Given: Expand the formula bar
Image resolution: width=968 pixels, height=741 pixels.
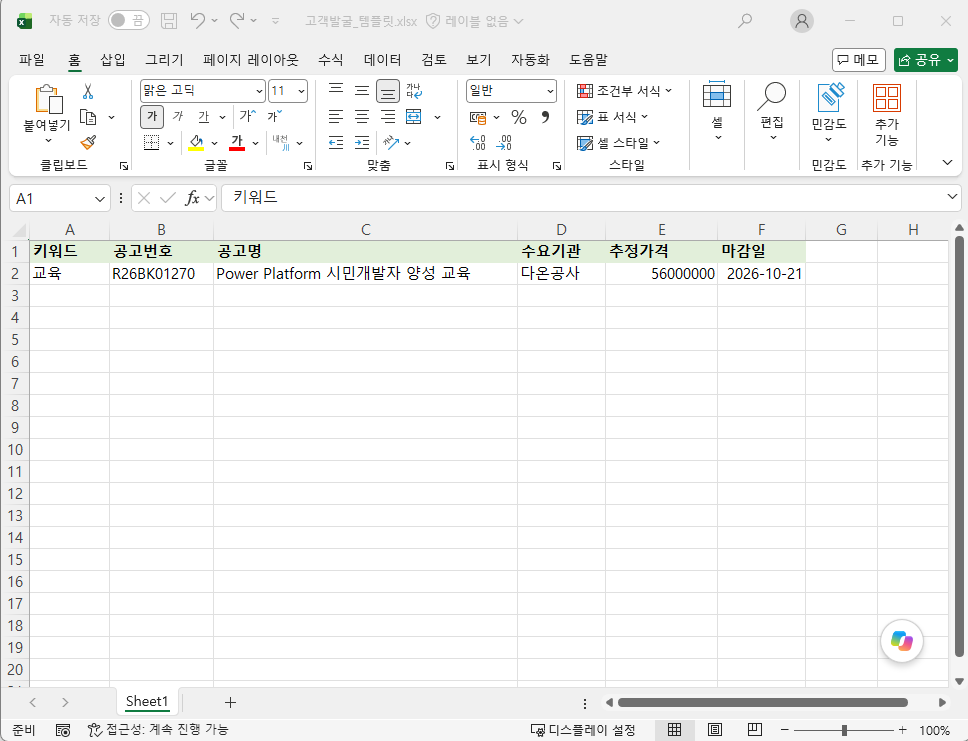Looking at the screenshot, I should click(x=952, y=197).
